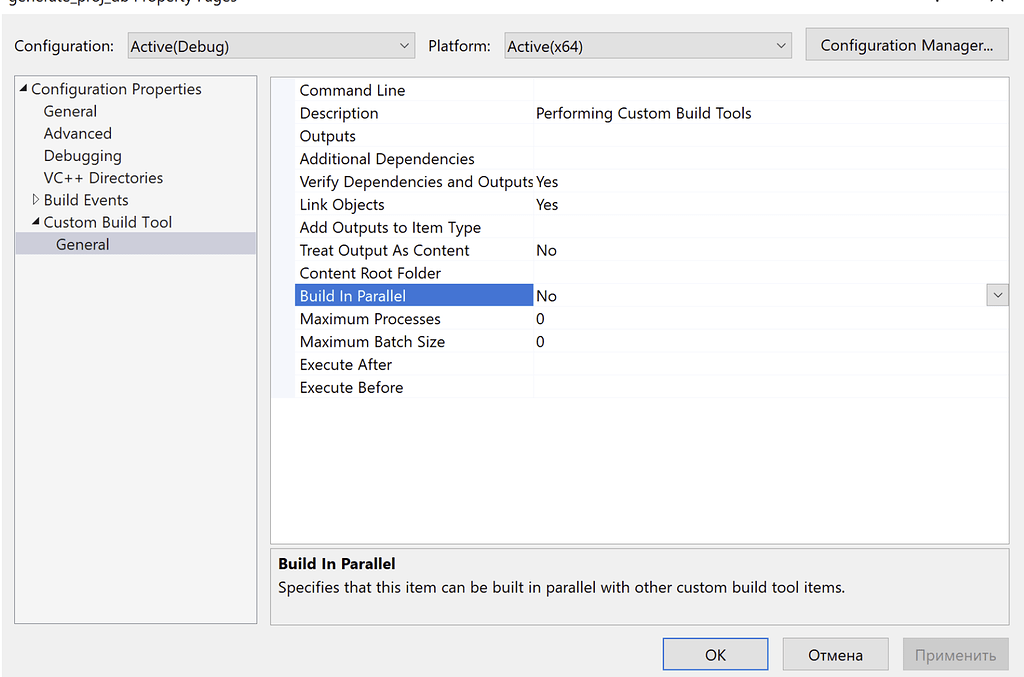The height and width of the screenshot is (677, 1024).
Task: Select VC++ Directories in the tree
Action: click(102, 177)
